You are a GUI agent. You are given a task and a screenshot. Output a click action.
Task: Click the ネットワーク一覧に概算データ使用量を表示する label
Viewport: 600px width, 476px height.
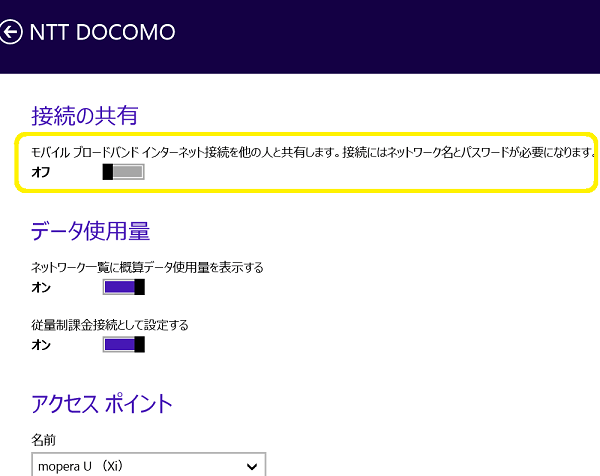(147, 267)
